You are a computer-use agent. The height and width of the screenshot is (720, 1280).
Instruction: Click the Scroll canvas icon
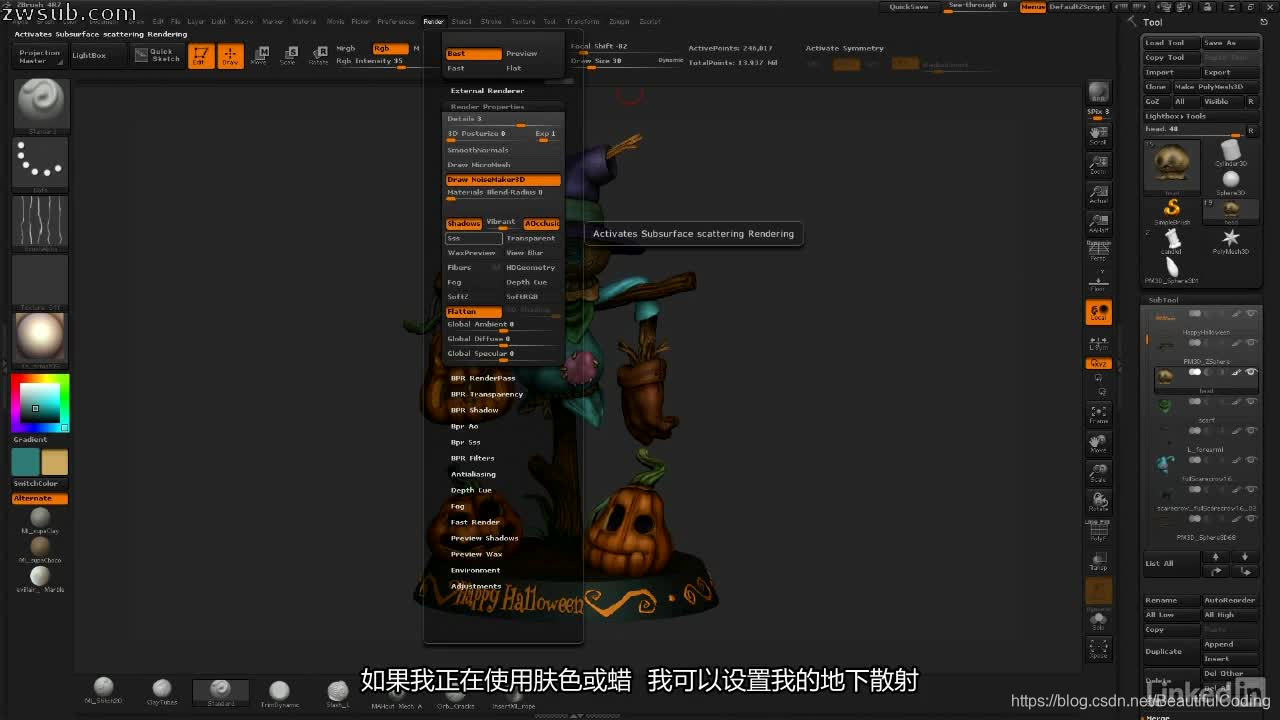pos(1098,134)
